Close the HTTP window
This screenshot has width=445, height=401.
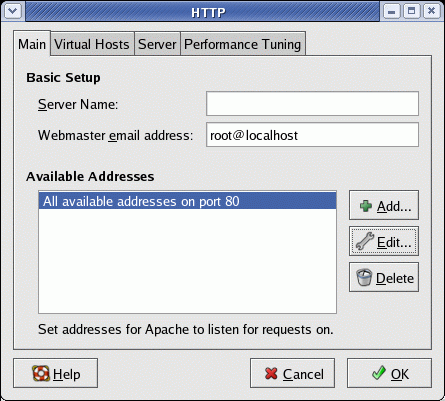point(432,11)
